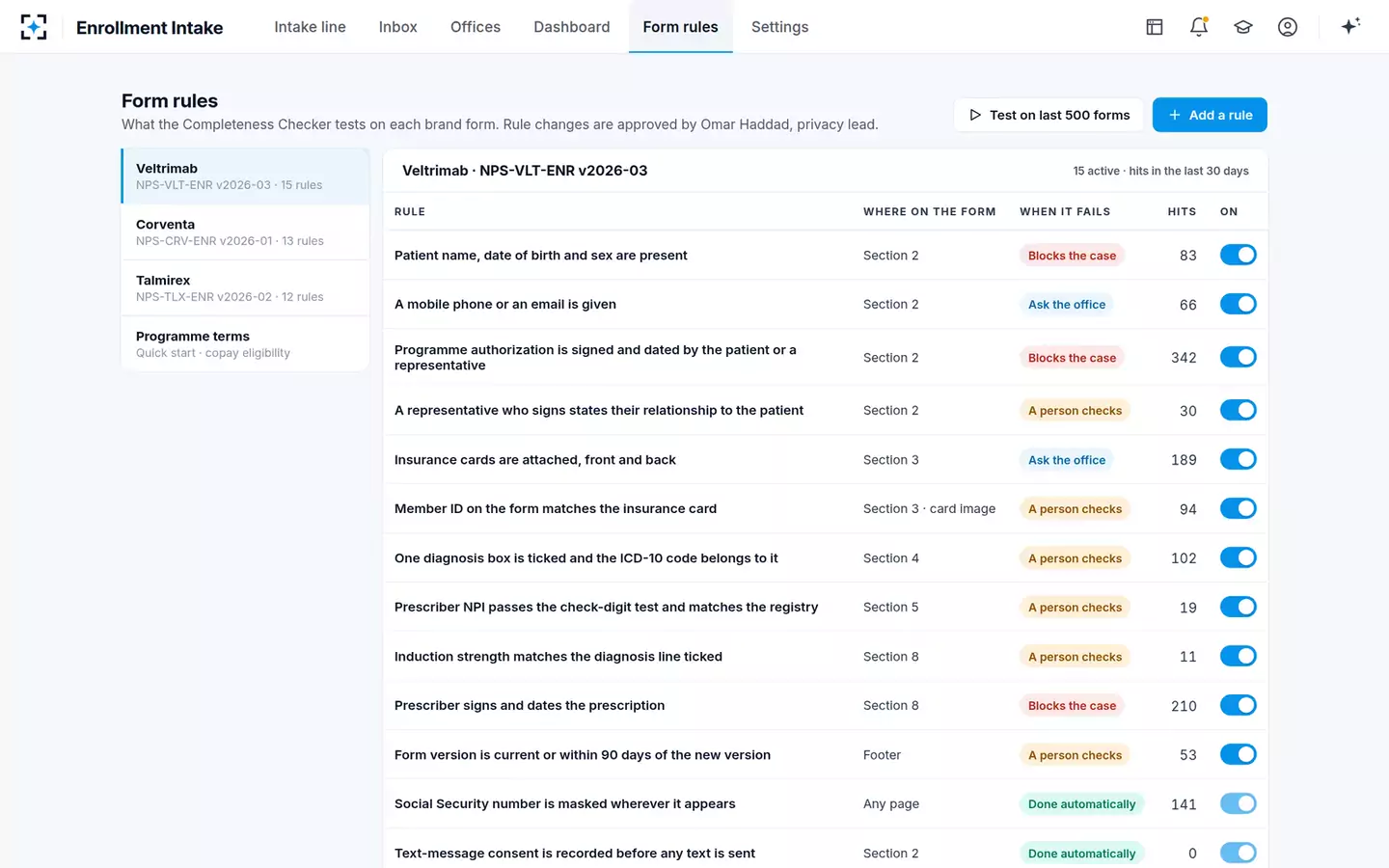Disable the diagnosis box ICD-10 rule
Viewport: 1389px width, 868px height.
coord(1239,557)
